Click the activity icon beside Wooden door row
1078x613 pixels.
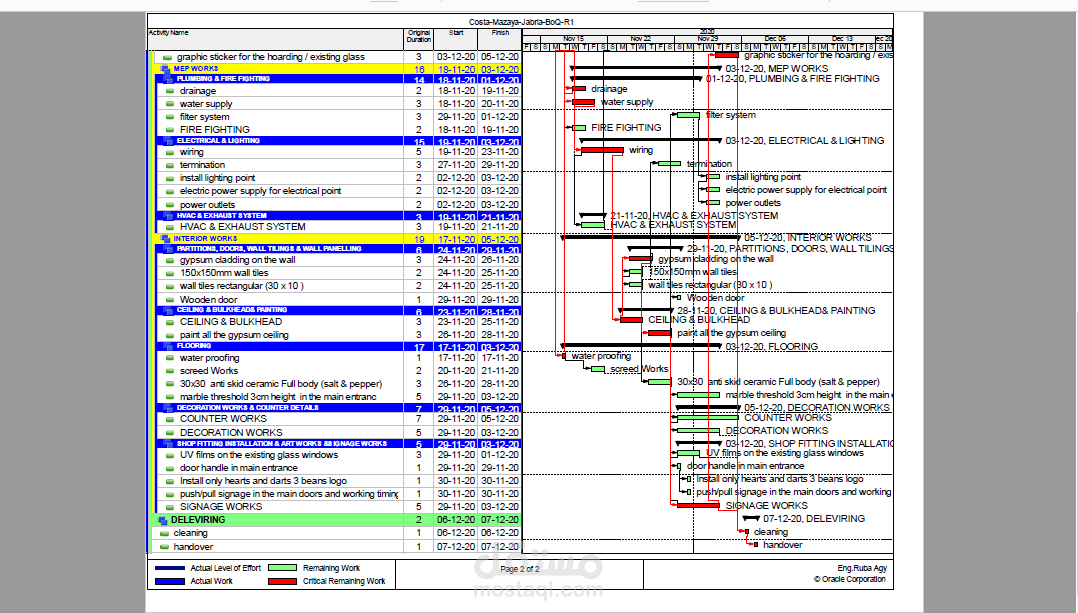pyautogui.click(x=170, y=300)
